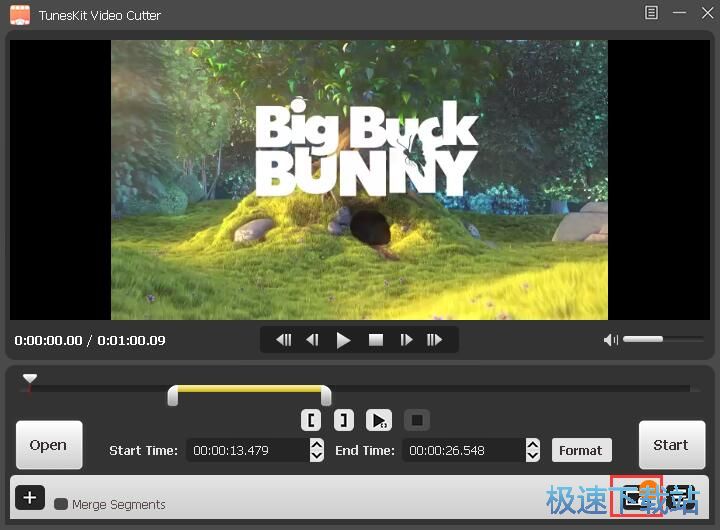Image resolution: width=720 pixels, height=530 pixels.
Task: Click the yellow selected segment bar
Action: coord(249,389)
